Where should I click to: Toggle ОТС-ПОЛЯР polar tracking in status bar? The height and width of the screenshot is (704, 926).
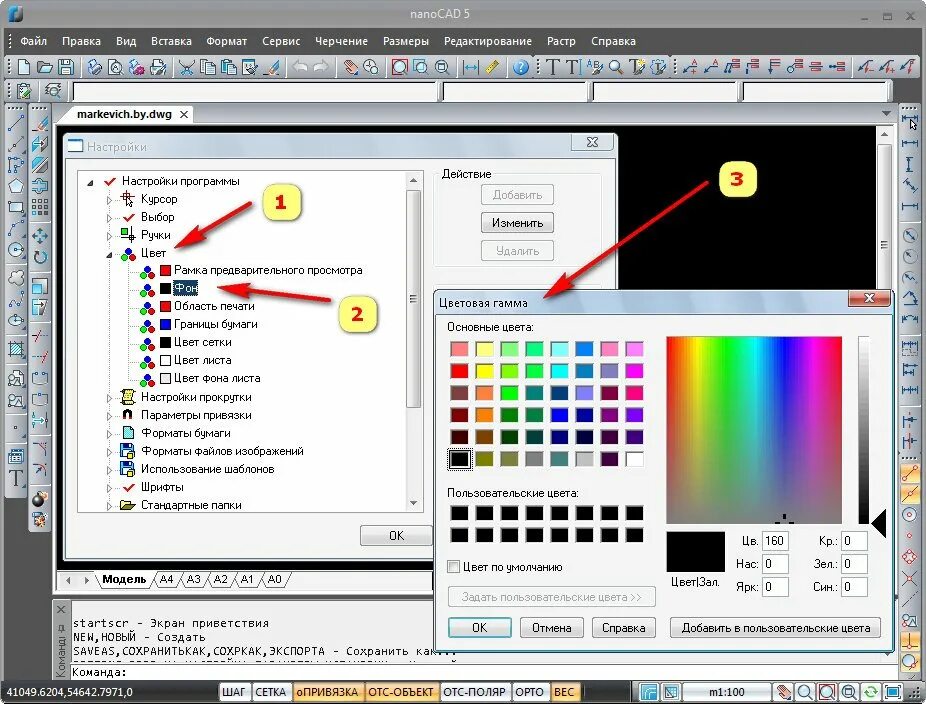[474, 692]
